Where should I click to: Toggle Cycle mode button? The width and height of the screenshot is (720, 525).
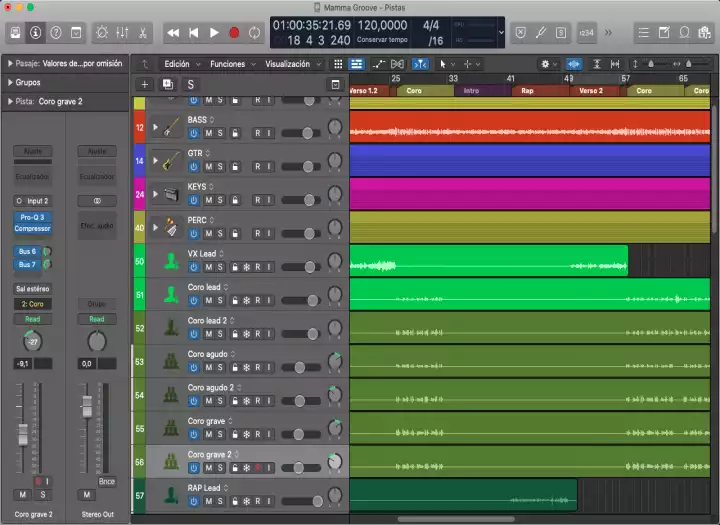[254, 33]
